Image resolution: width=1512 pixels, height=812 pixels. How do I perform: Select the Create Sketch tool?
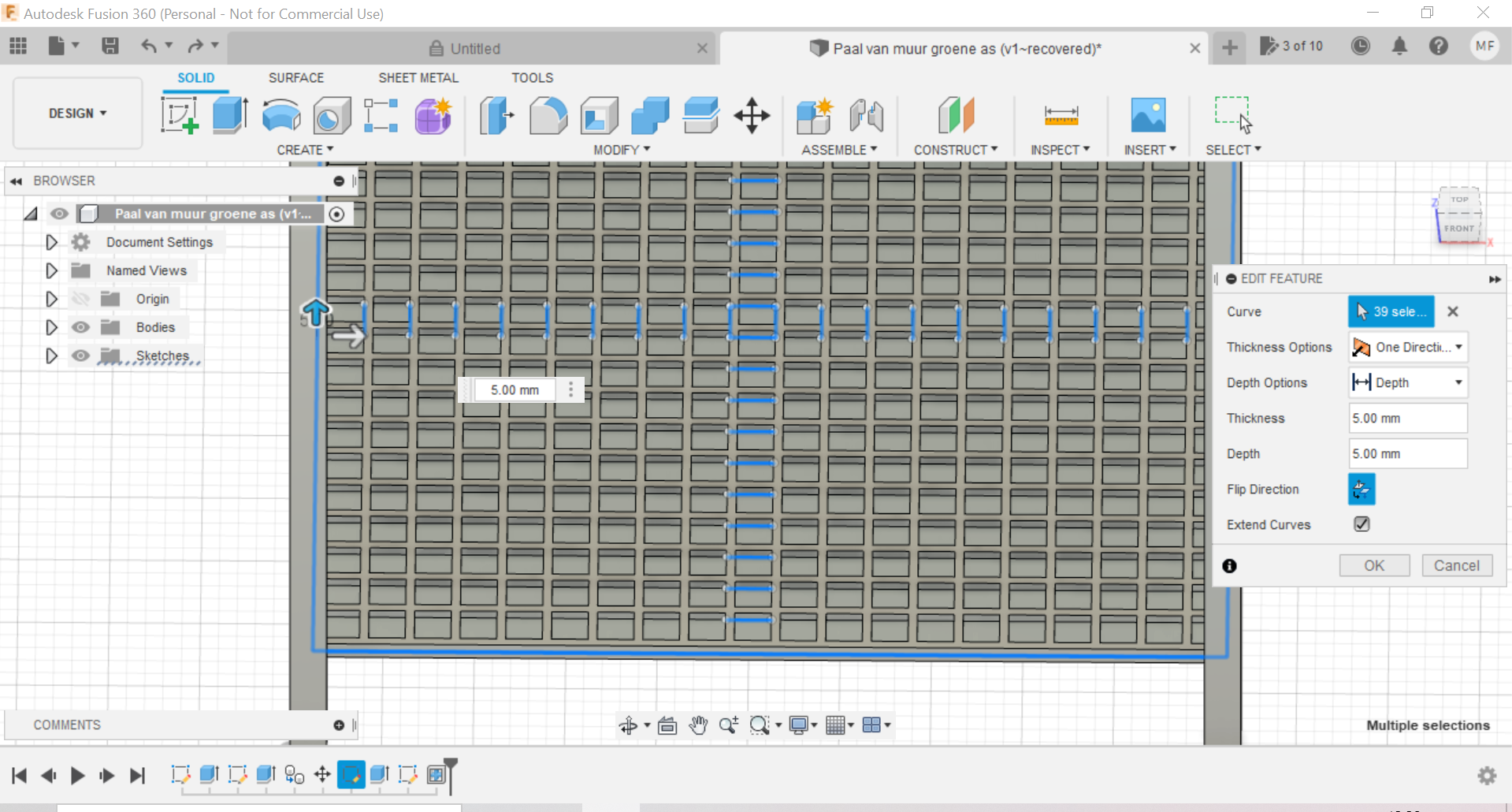pyautogui.click(x=180, y=115)
